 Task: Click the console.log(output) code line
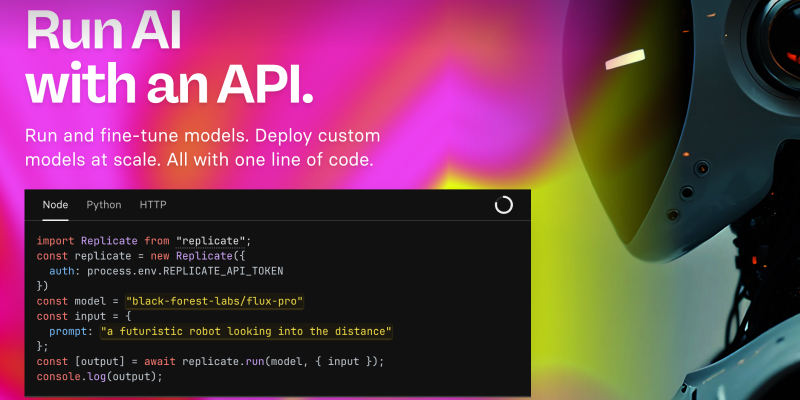point(99,377)
